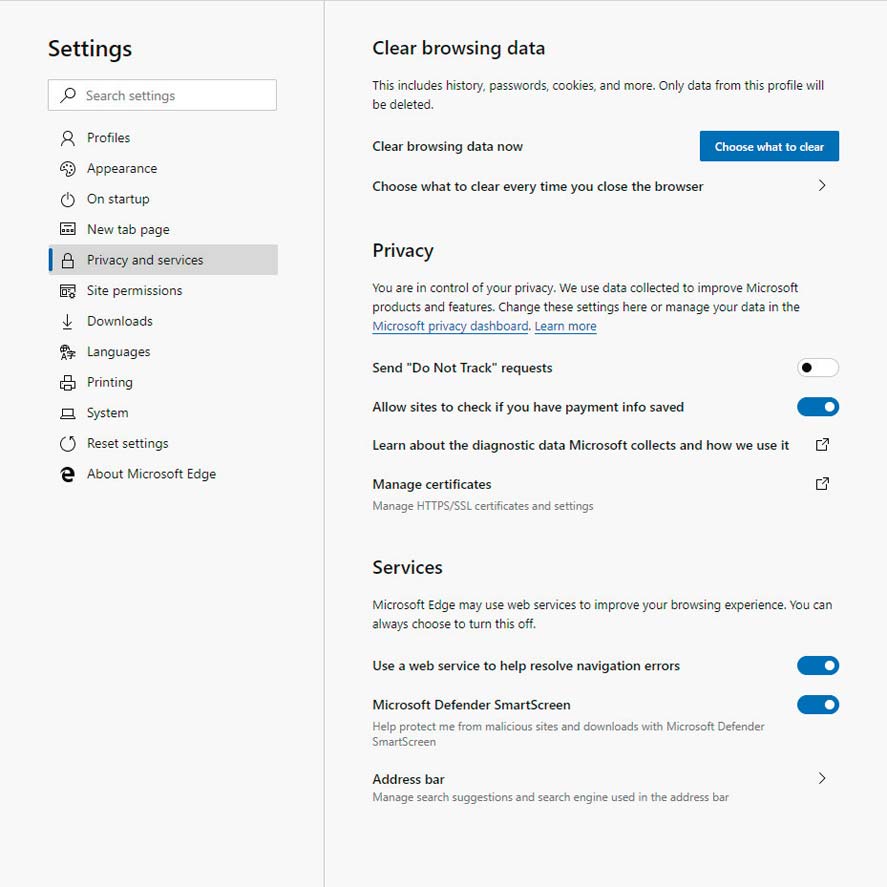Click the About Microsoft Edge logo icon
The width and height of the screenshot is (887, 887).
click(67, 474)
